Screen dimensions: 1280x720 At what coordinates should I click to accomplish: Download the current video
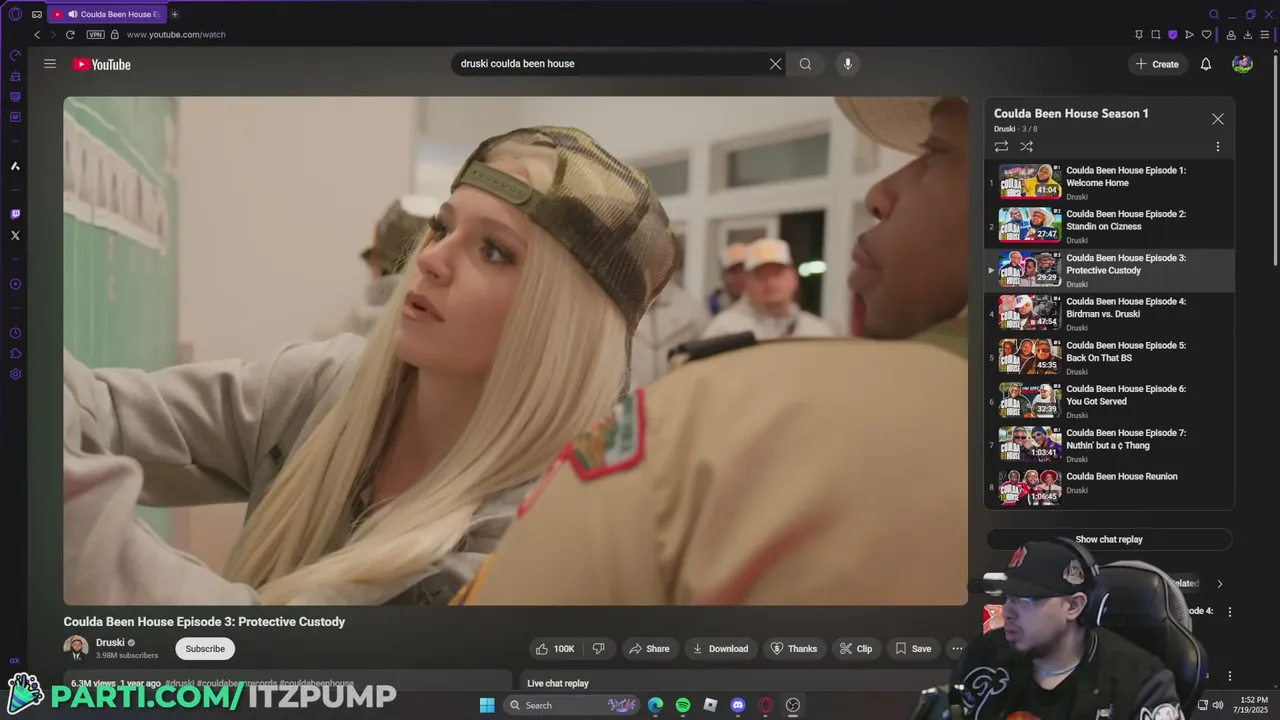tap(720, 649)
